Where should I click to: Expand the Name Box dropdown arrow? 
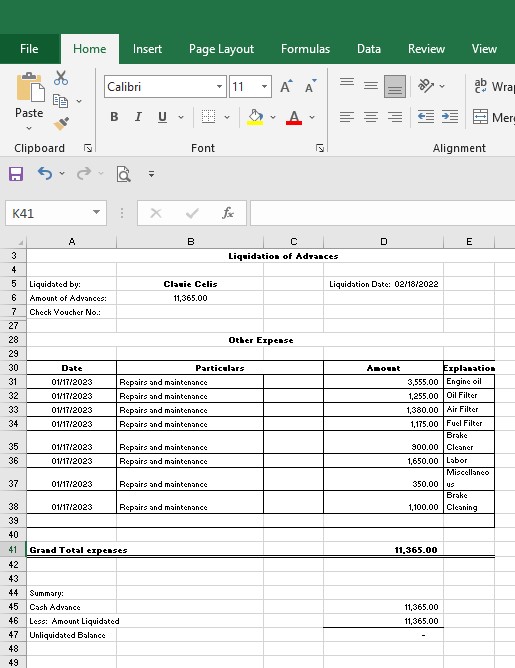coord(97,213)
